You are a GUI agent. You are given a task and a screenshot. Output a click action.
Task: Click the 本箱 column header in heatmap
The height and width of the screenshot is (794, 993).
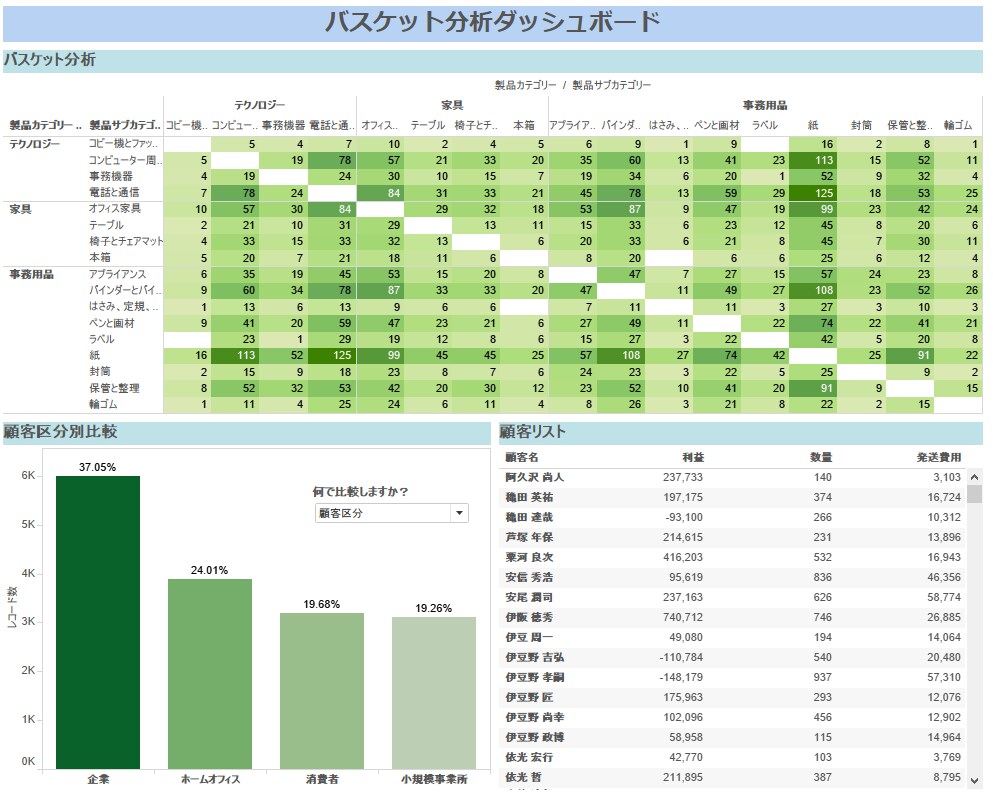524,125
